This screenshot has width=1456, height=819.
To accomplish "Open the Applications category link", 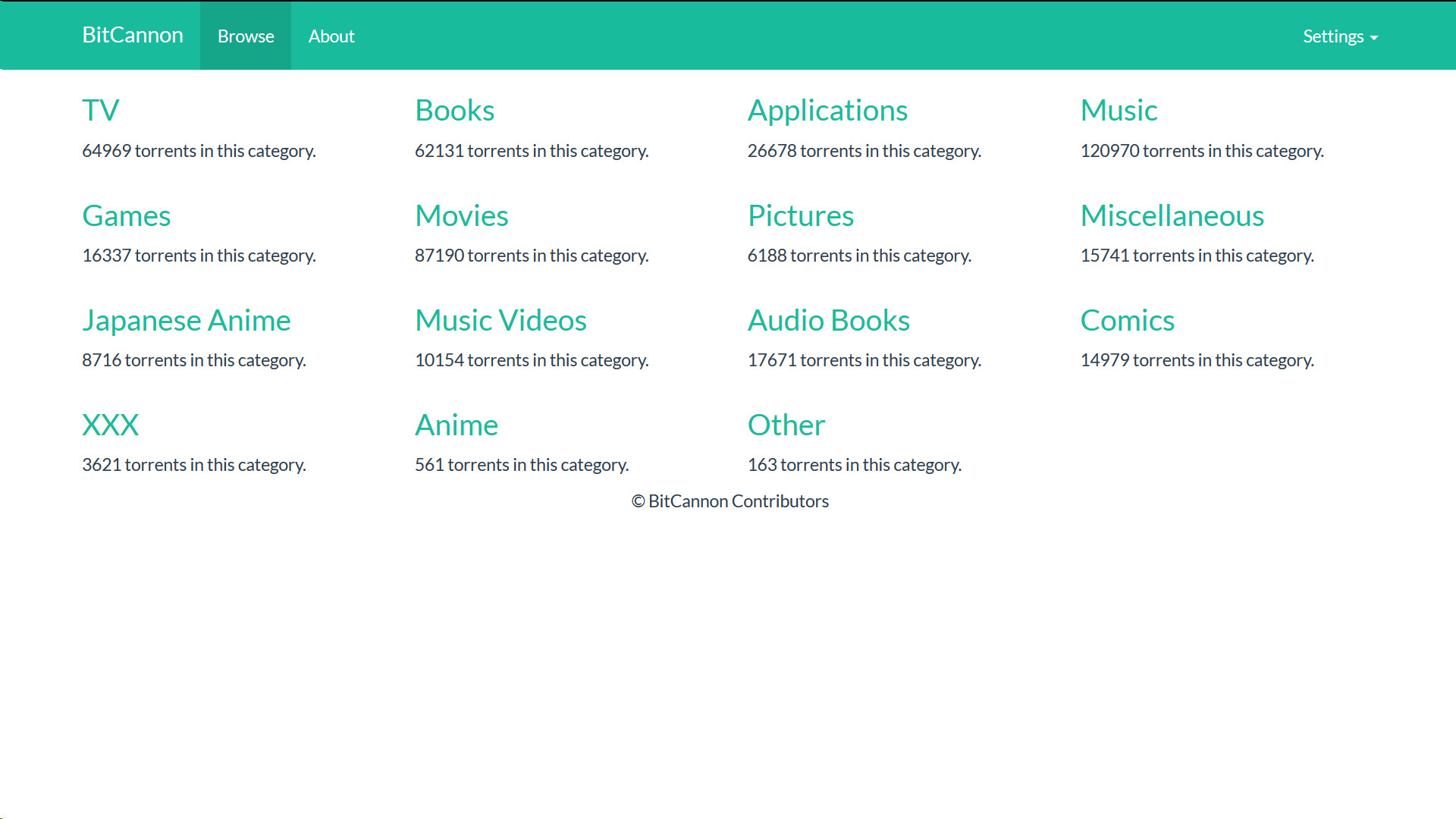I will click(827, 111).
